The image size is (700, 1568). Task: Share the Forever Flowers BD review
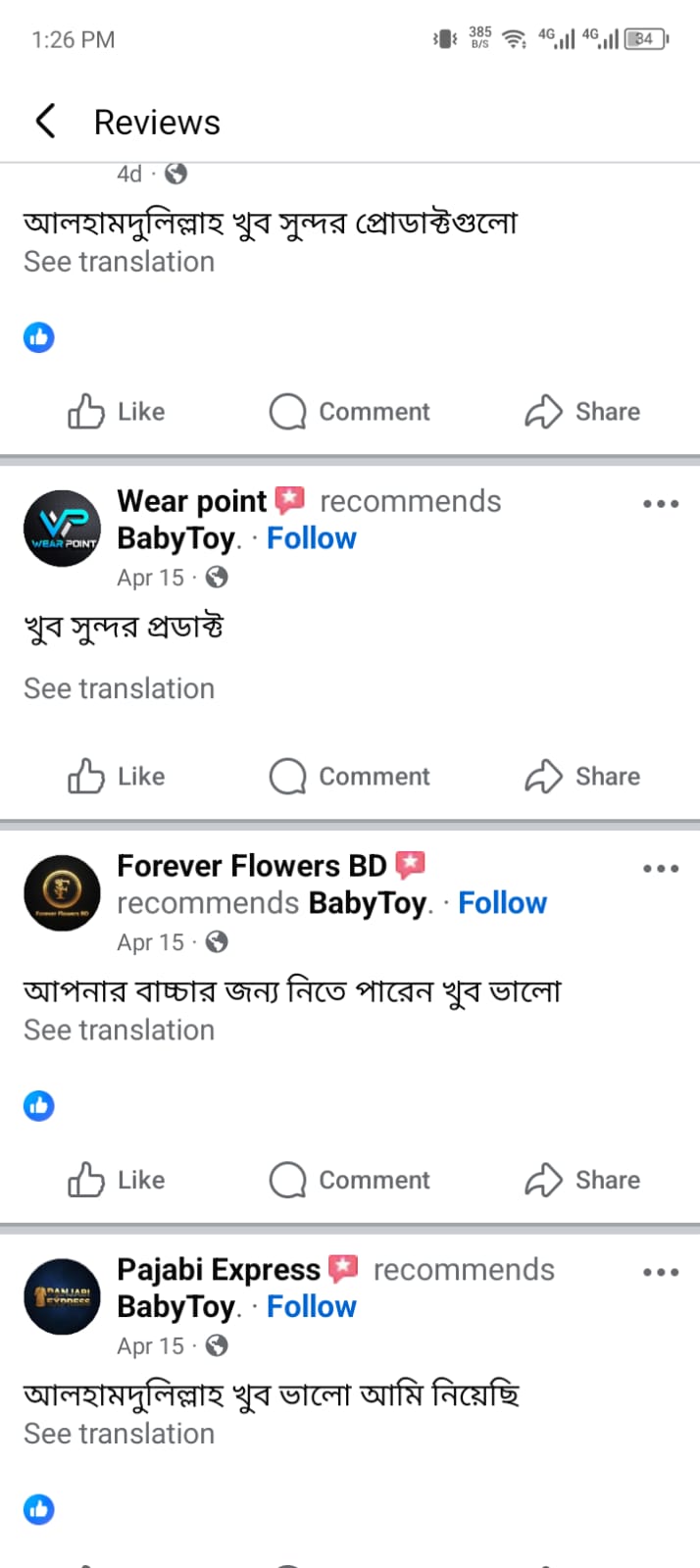click(x=582, y=1181)
